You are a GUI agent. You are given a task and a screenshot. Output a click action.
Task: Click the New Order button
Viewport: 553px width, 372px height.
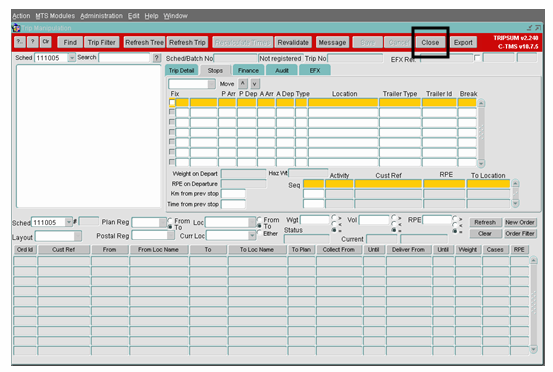tap(520, 222)
